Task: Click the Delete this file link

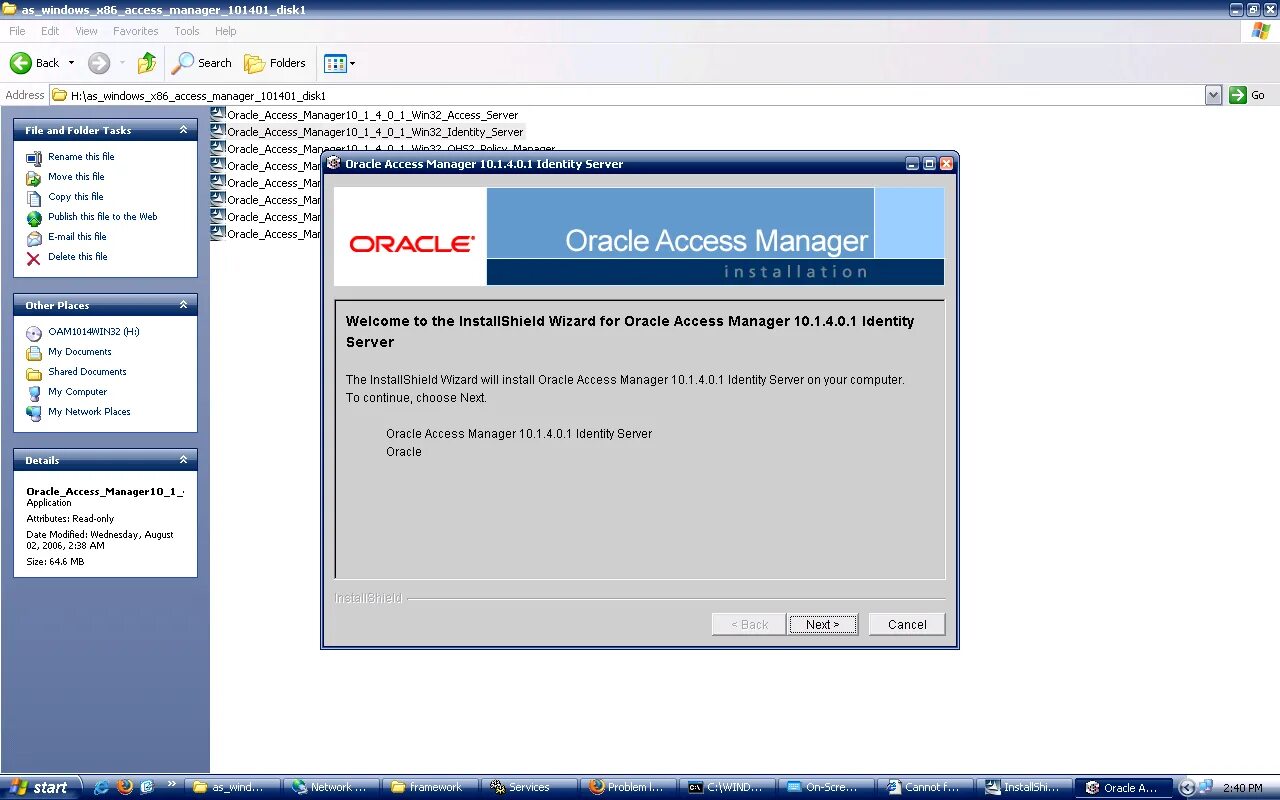Action: click(78, 257)
